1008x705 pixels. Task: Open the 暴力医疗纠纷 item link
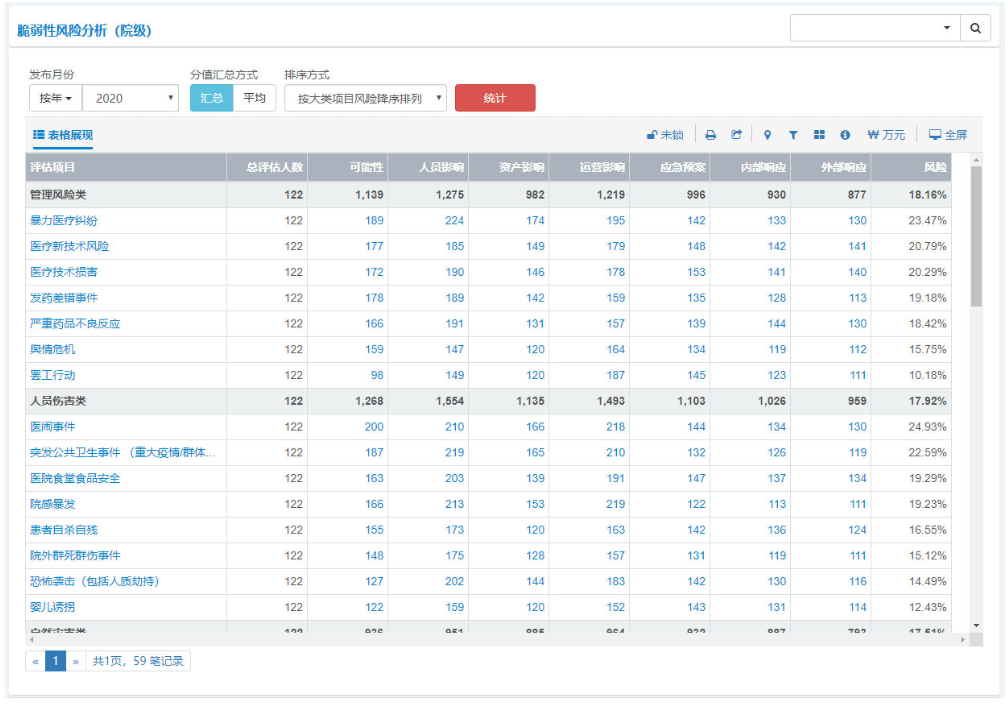pyautogui.click(x=64, y=220)
